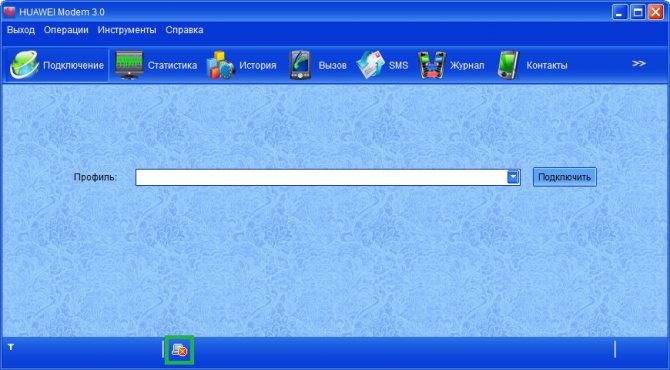
Task: Open the Выход menu
Action: pyautogui.click(x=21, y=30)
